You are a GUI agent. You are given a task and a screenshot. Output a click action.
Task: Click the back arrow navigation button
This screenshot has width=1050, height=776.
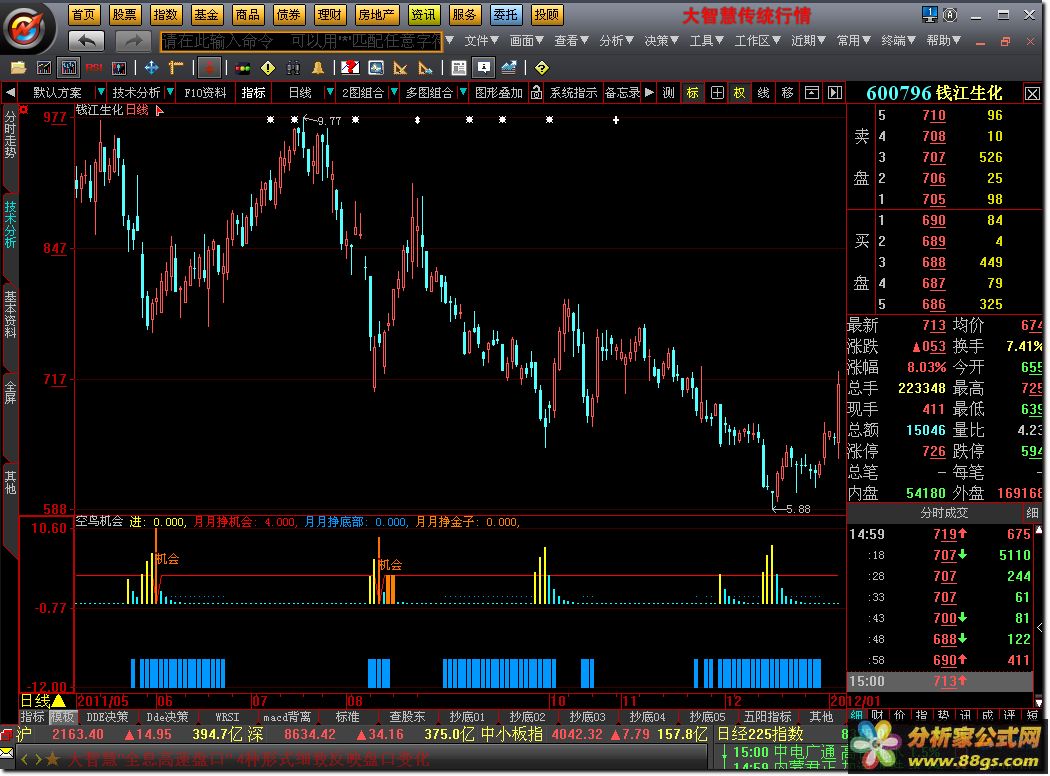(x=87, y=42)
